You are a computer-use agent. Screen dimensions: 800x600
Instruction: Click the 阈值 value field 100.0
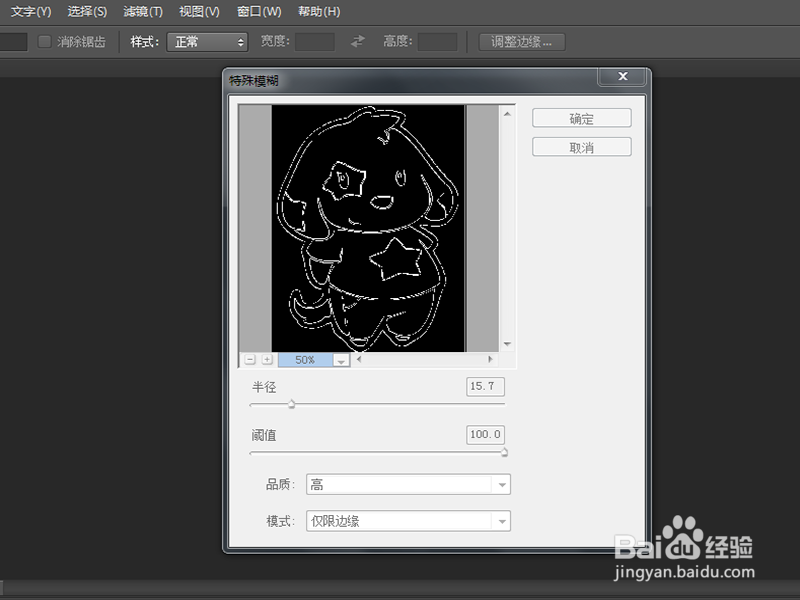pos(485,435)
